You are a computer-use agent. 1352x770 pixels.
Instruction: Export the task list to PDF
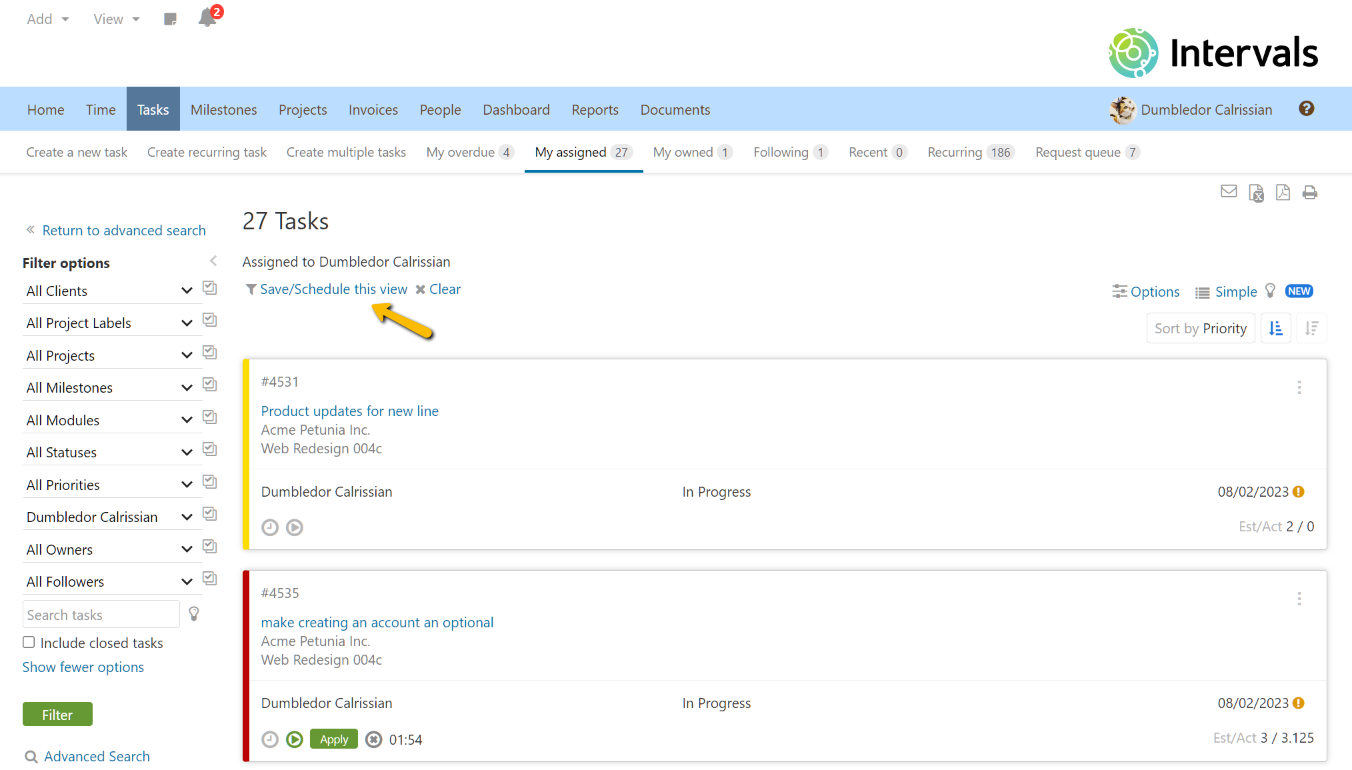1283,193
